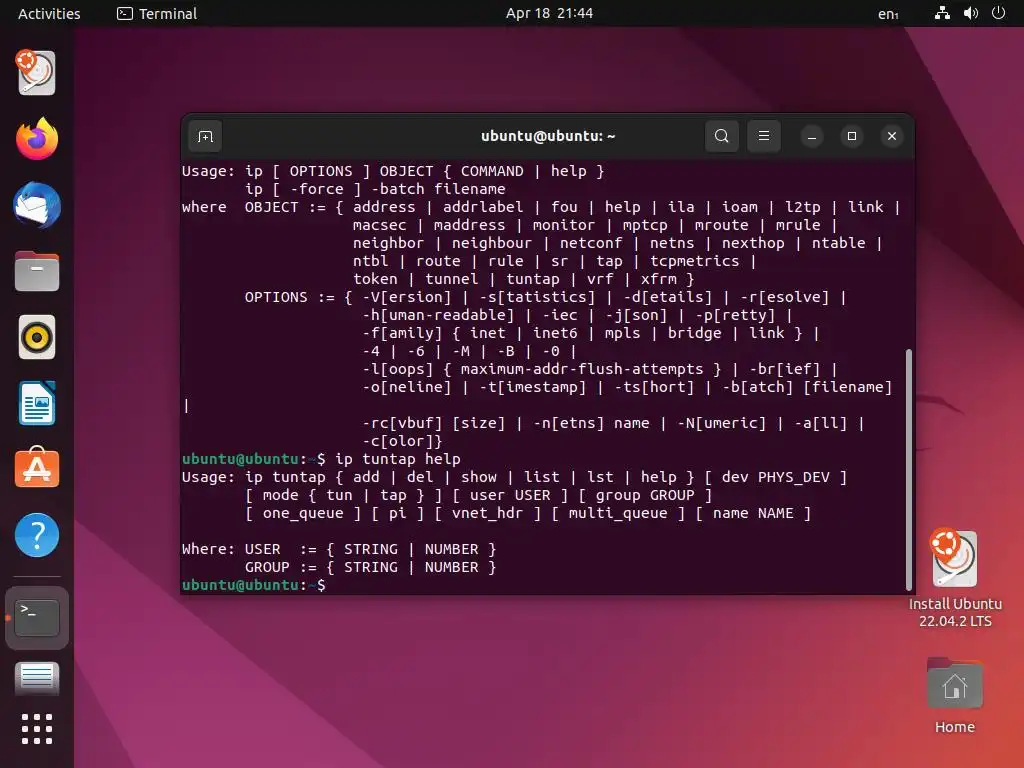
Task: Open the terminal search tool
Action: (x=722, y=136)
